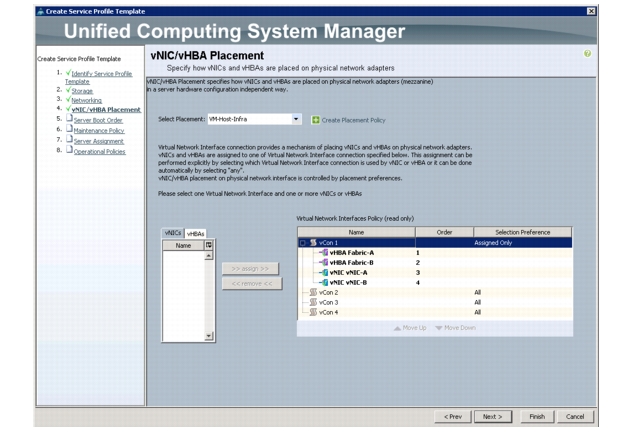Select the vHBA Fabric-B row
This screenshot has height=433, width=640.
click(x=435, y=262)
